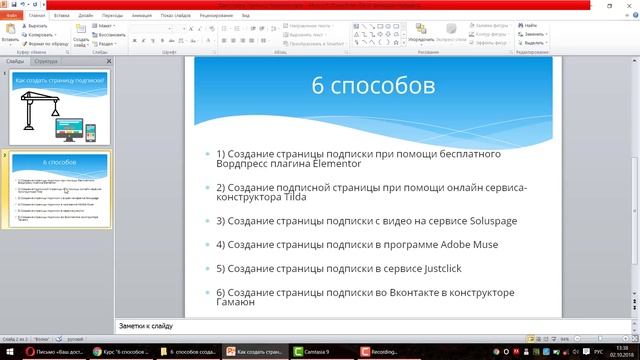Switch to the Вставка ribbon tab
The width and height of the screenshot is (640, 360).
point(62,16)
